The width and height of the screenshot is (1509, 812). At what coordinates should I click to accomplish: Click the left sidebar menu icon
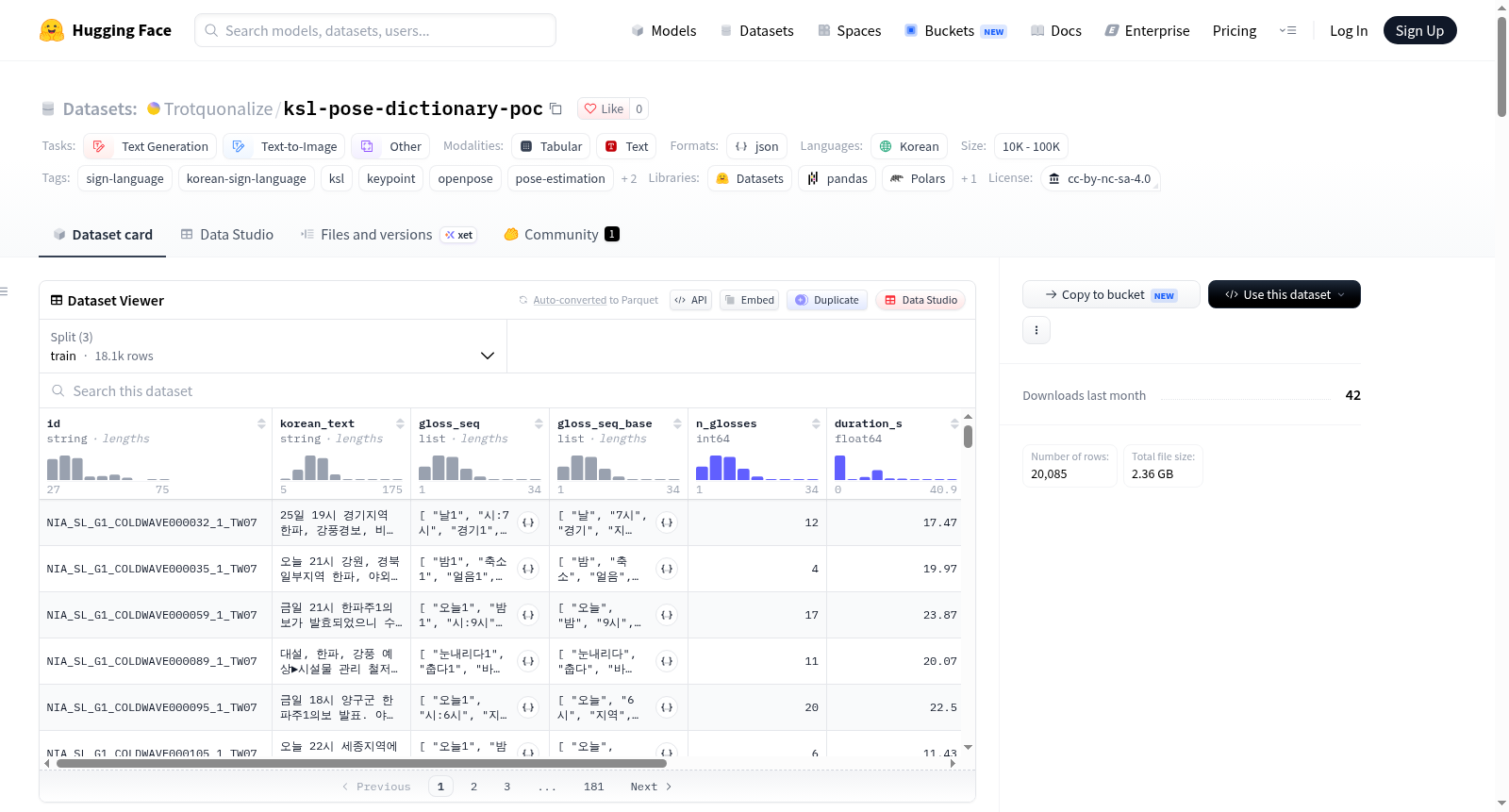click(x=4, y=291)
